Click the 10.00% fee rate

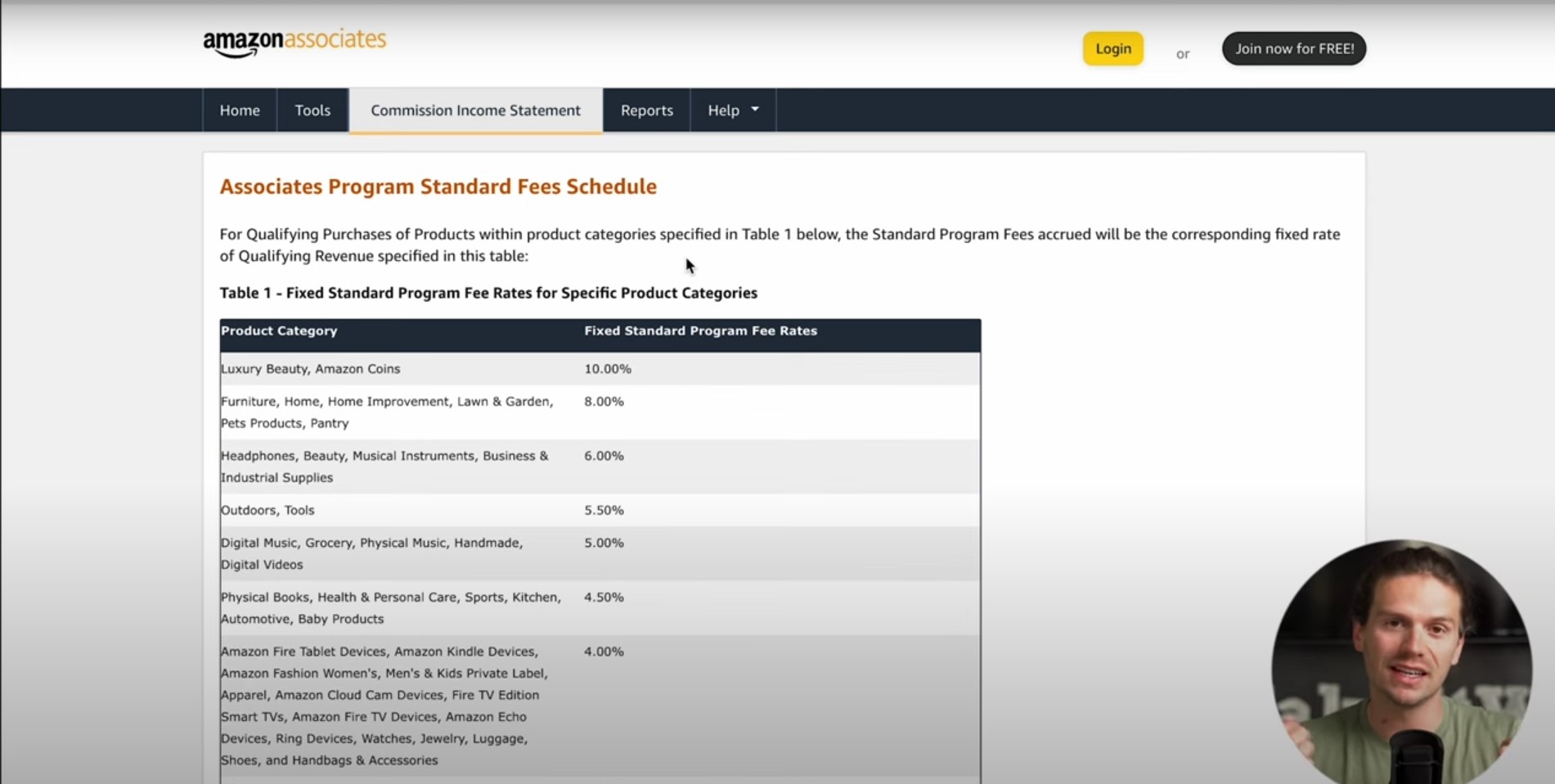point(608,369)
